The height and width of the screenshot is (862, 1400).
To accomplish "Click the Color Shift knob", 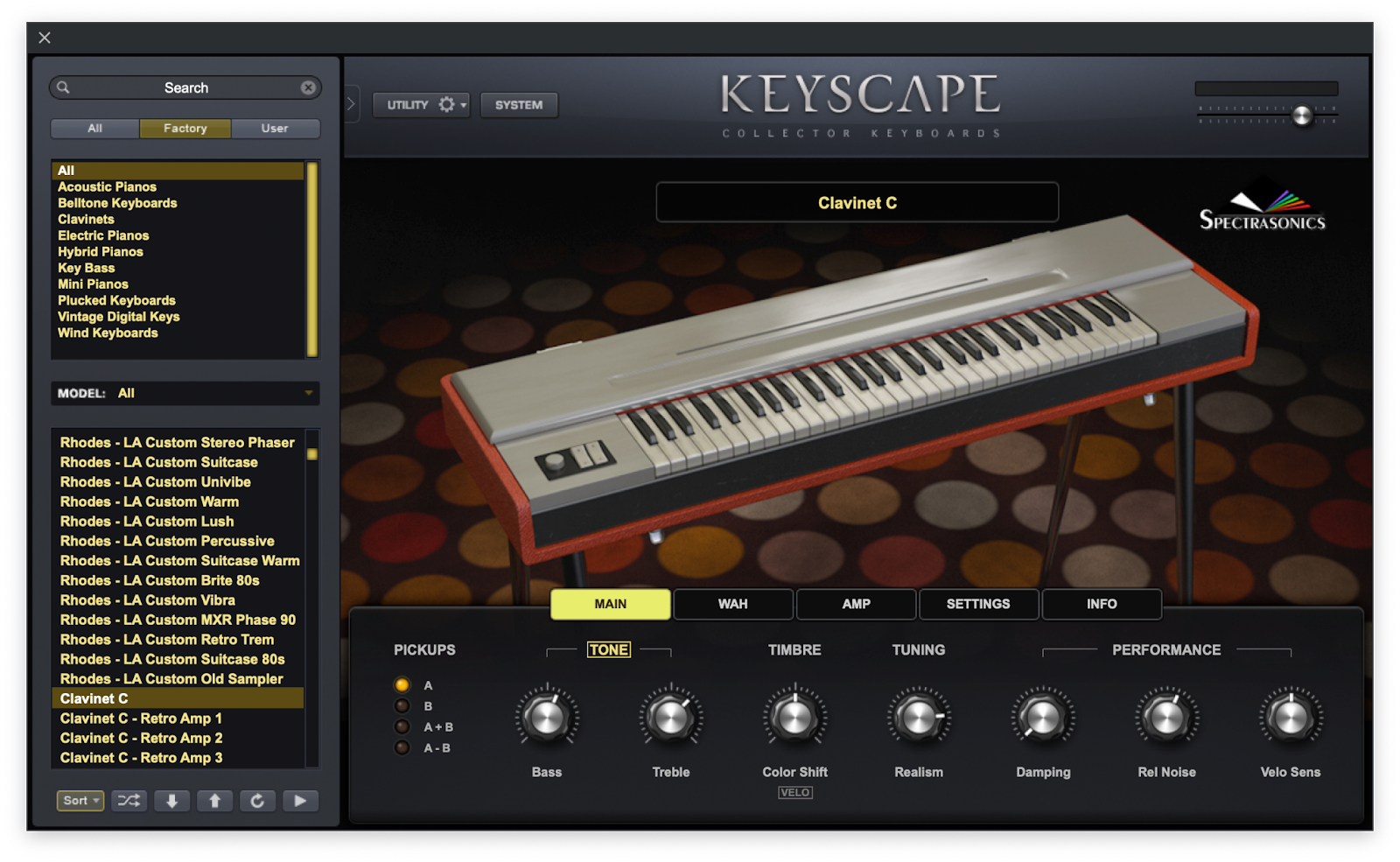I will click(794, 718).
